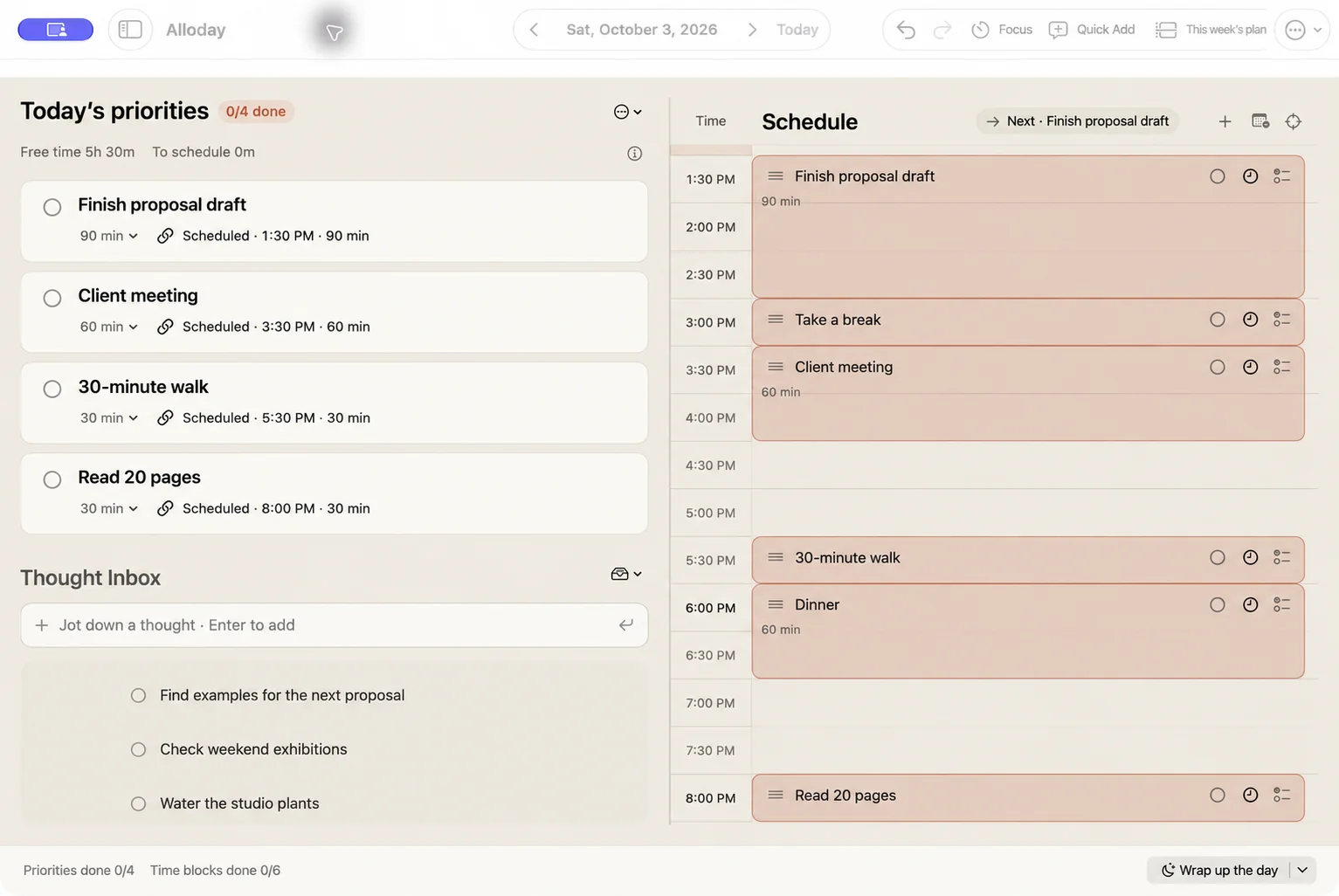Complete Finish proposal draft schedule block circle
The image size is (1339, 896).
[x=1218, y=176]
